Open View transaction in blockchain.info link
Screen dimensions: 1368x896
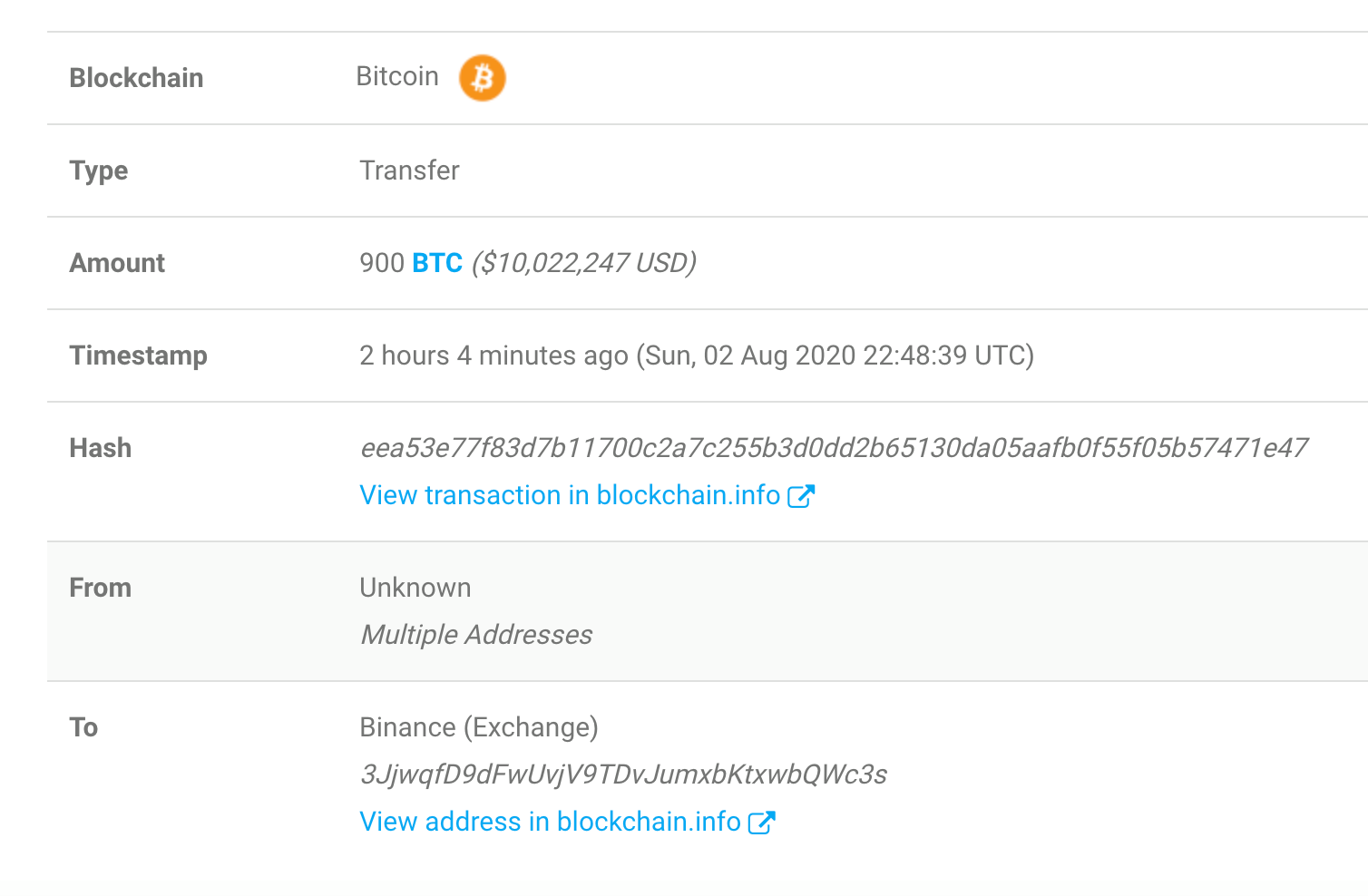(x=570, y=495)
